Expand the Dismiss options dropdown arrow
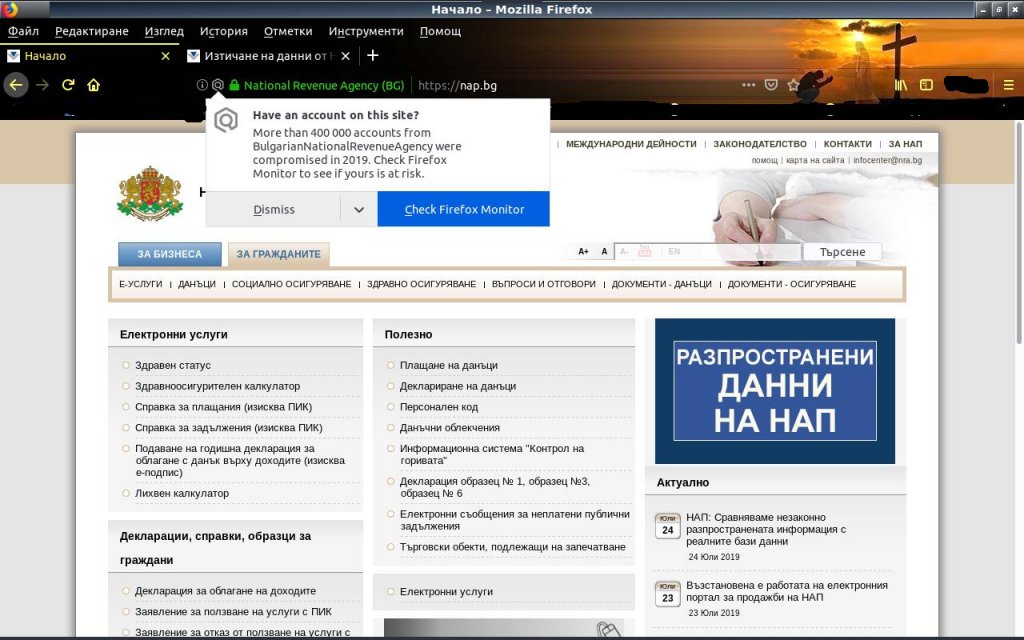This screenshot has width=1024, height=640. point(359,210)
